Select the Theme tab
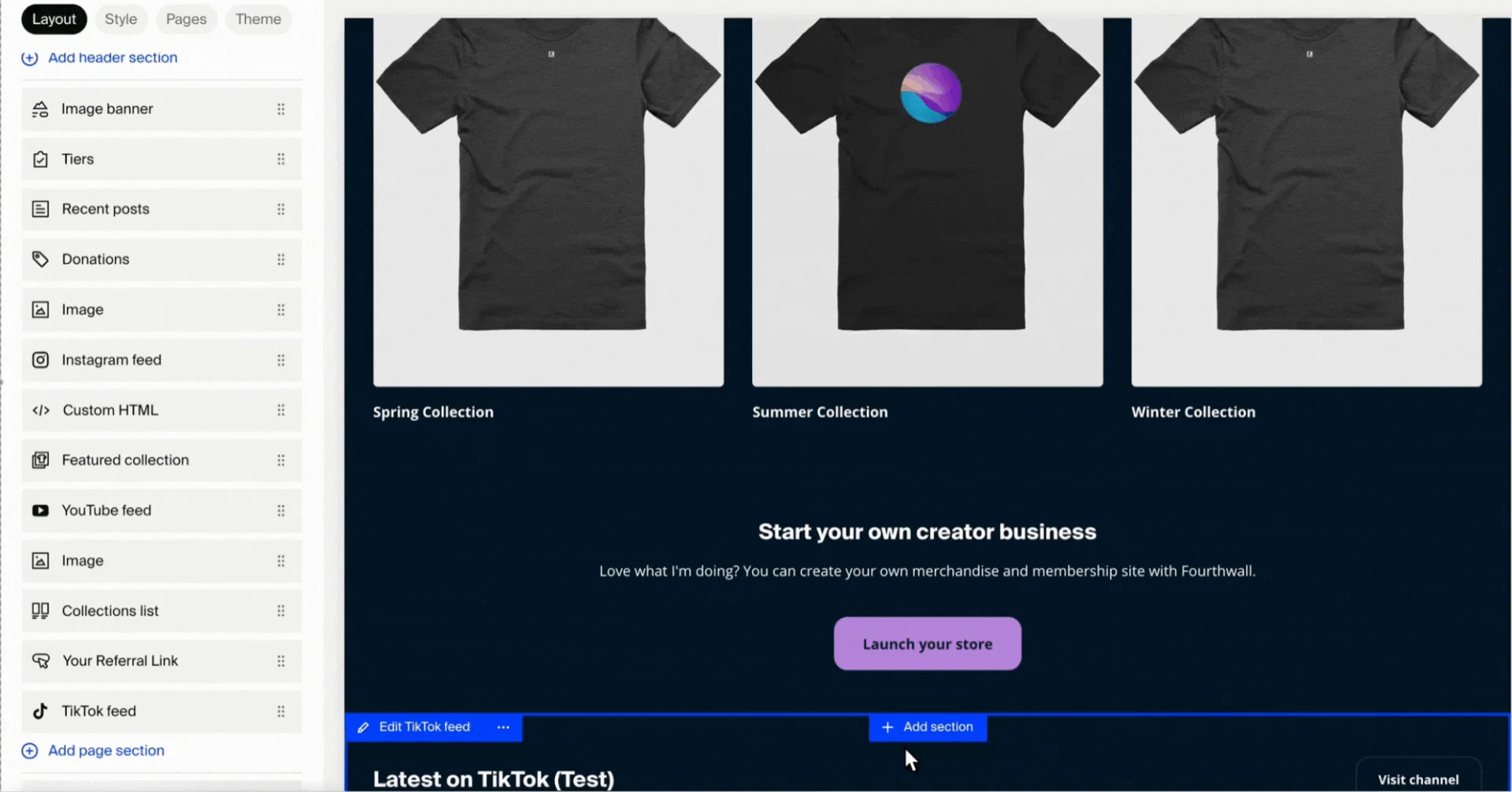Viewport: 1512px width, 792px height. [258, 19]
